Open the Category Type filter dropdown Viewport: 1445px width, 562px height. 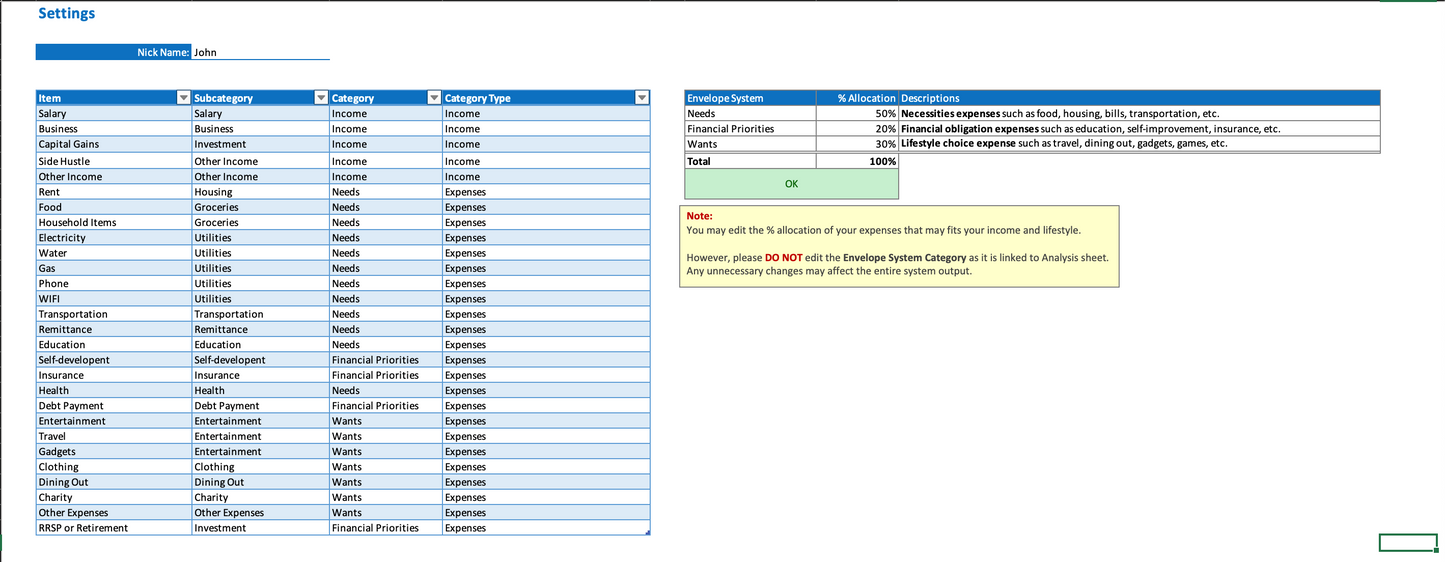click(x=642, y=98)
